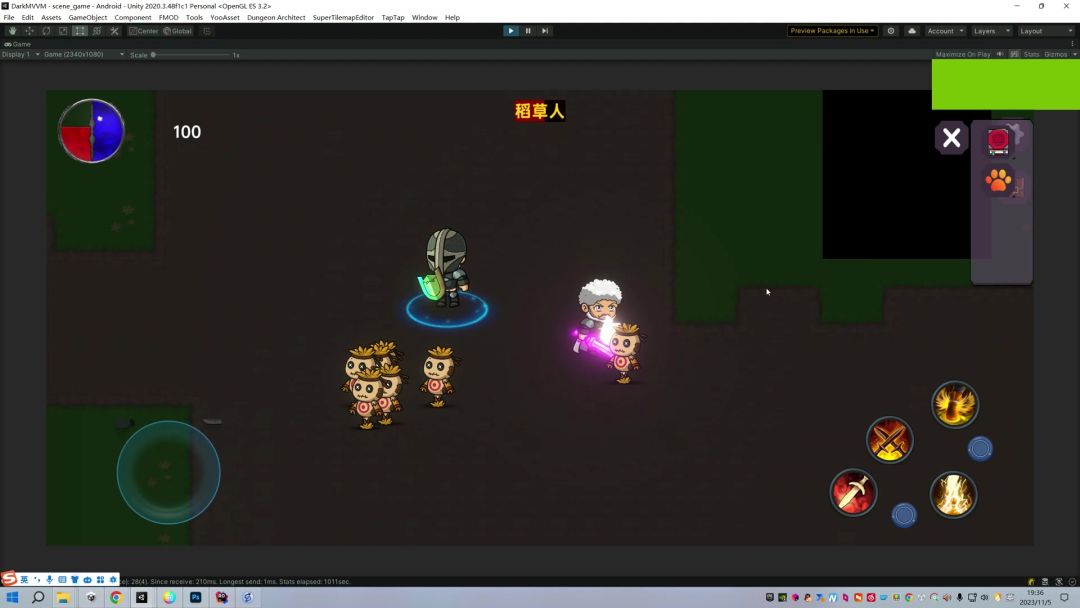Open Unity cloud services icon
1080x608 pixels.
tap(911, 31)
